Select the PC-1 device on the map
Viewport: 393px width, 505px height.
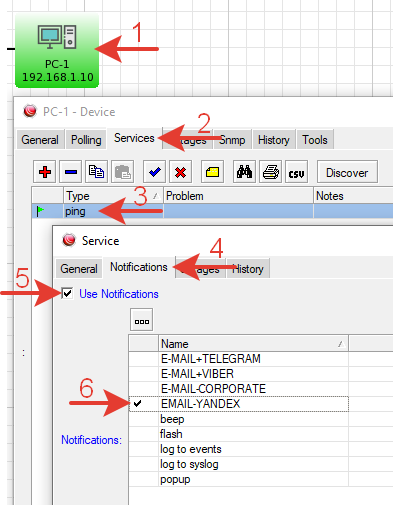point(57,51)
